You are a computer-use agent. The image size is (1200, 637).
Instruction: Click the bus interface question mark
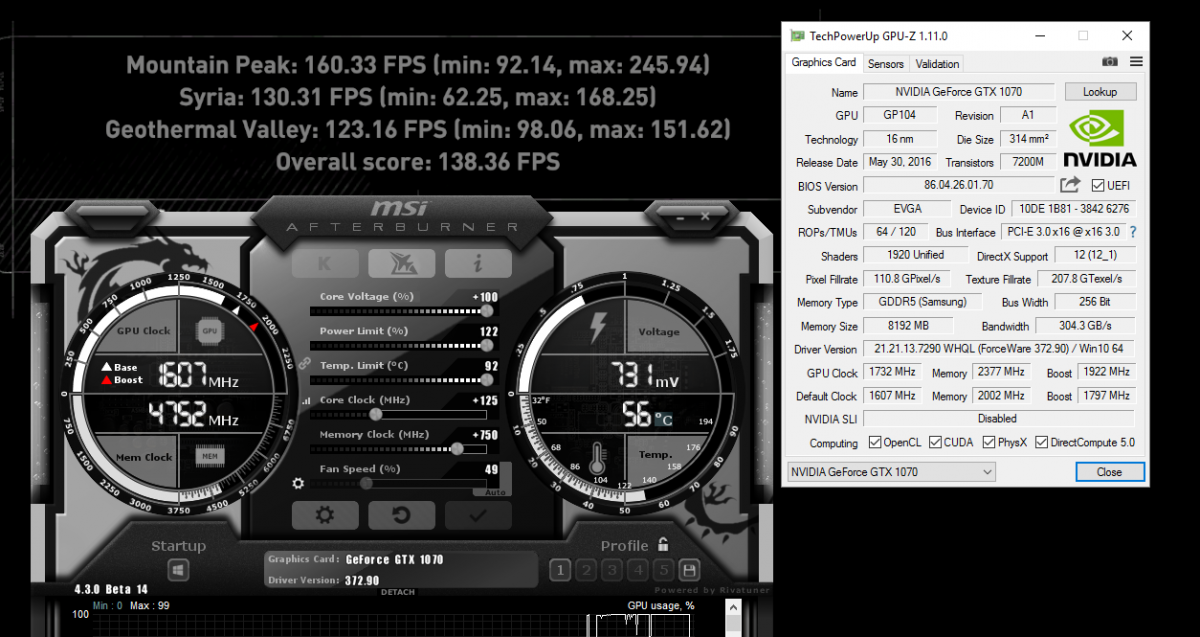click(x=1133, y=232)
